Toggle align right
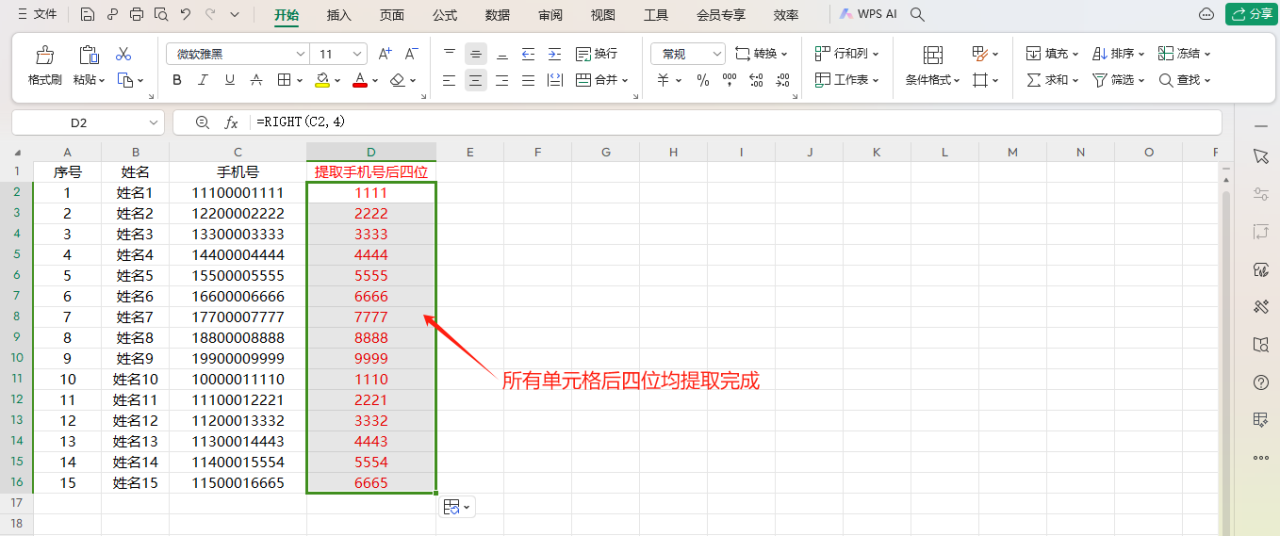 point(502,80)
